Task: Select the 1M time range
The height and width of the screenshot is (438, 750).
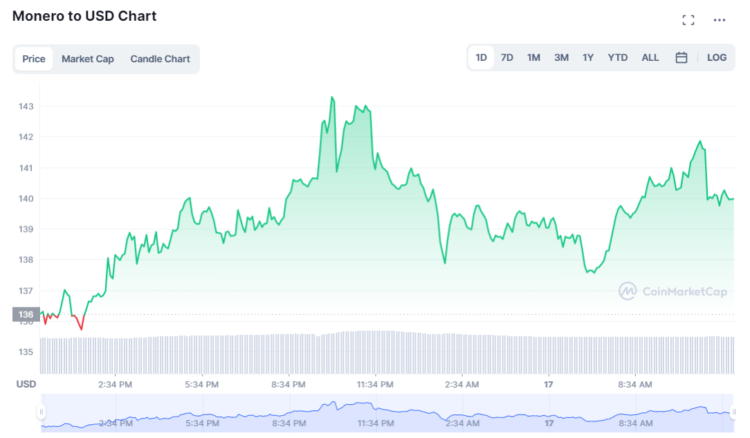Action: pos(533,58)
